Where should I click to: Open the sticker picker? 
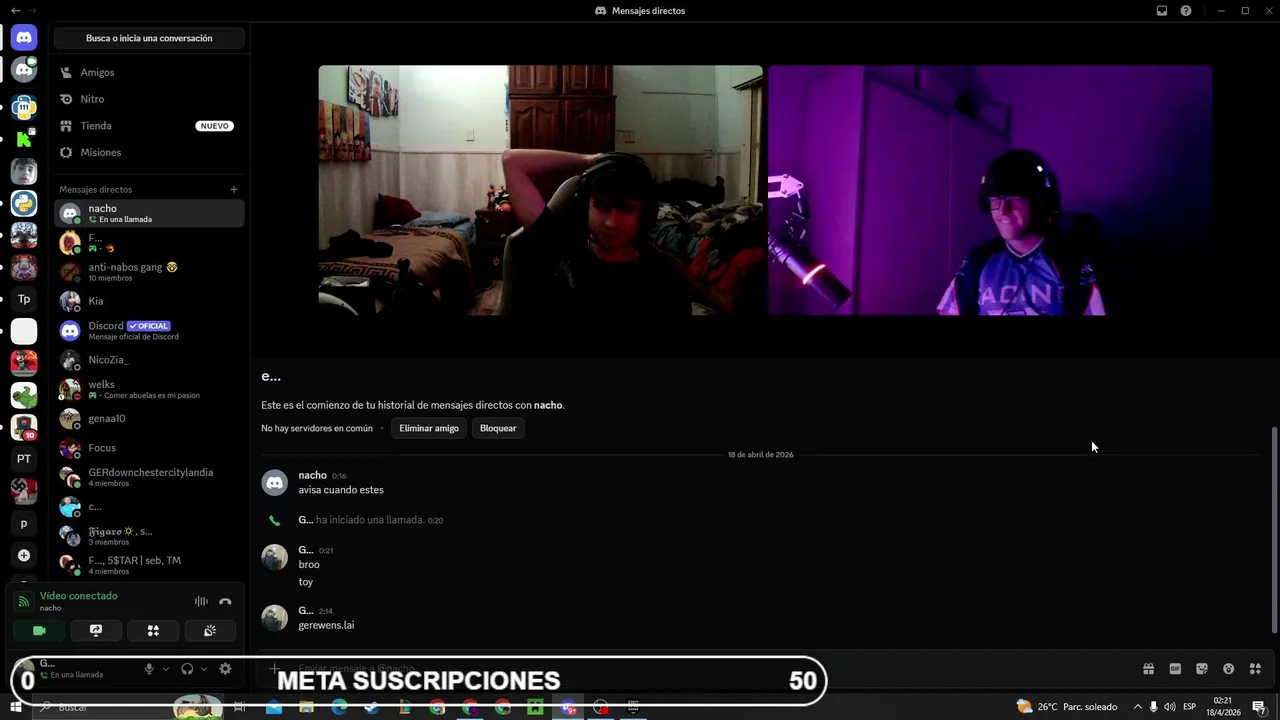tap(1202, 669)
